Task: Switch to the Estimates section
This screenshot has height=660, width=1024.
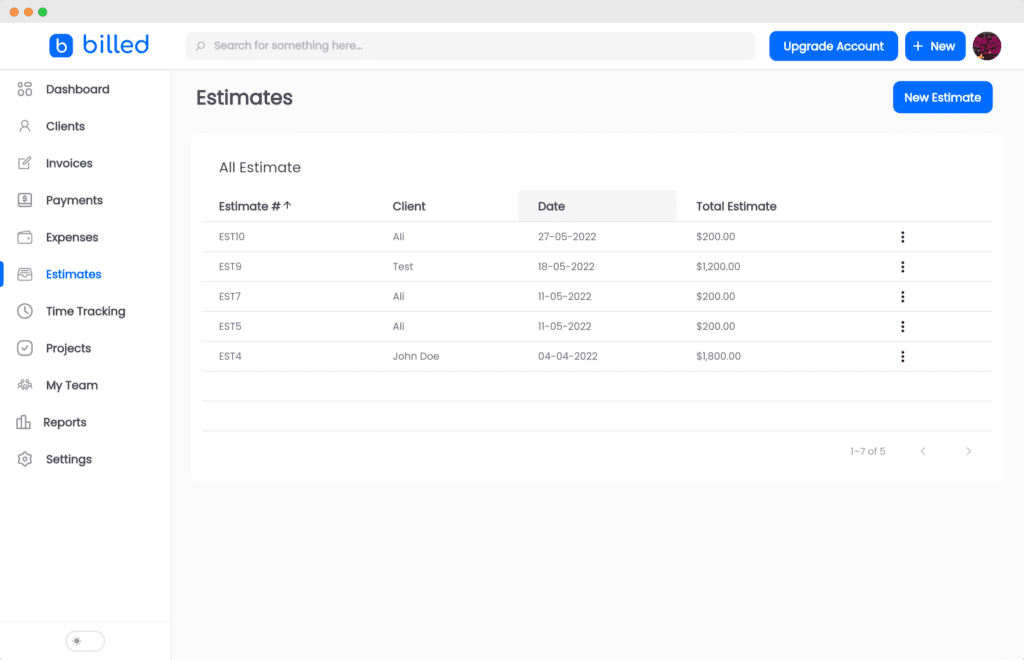Action: coord(74,274)
